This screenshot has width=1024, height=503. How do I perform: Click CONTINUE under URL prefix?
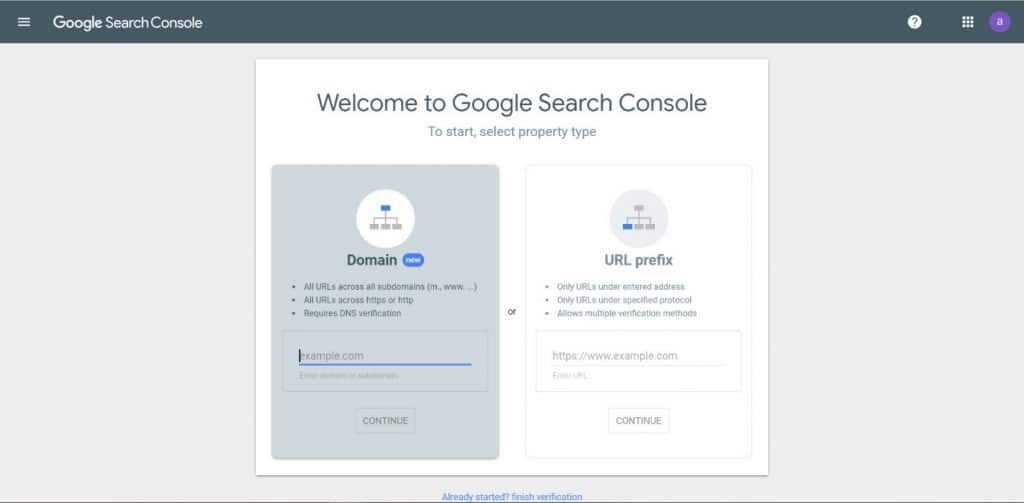[x=639, y=421]
